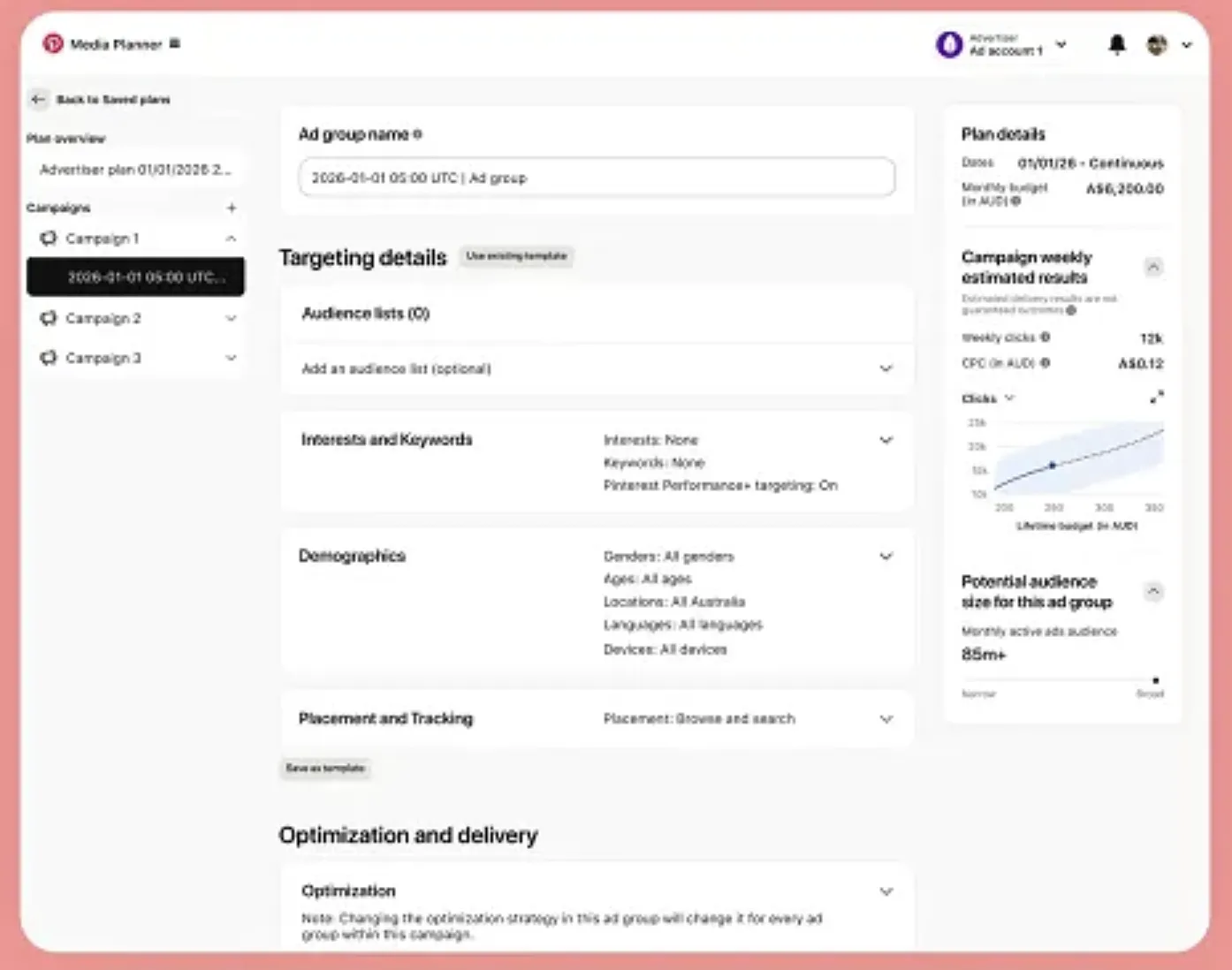The width and height of the screenshot is (1232, 970).
Task: Select Campaign 3 in the sidebar
Action: click(x=103, y=358)
